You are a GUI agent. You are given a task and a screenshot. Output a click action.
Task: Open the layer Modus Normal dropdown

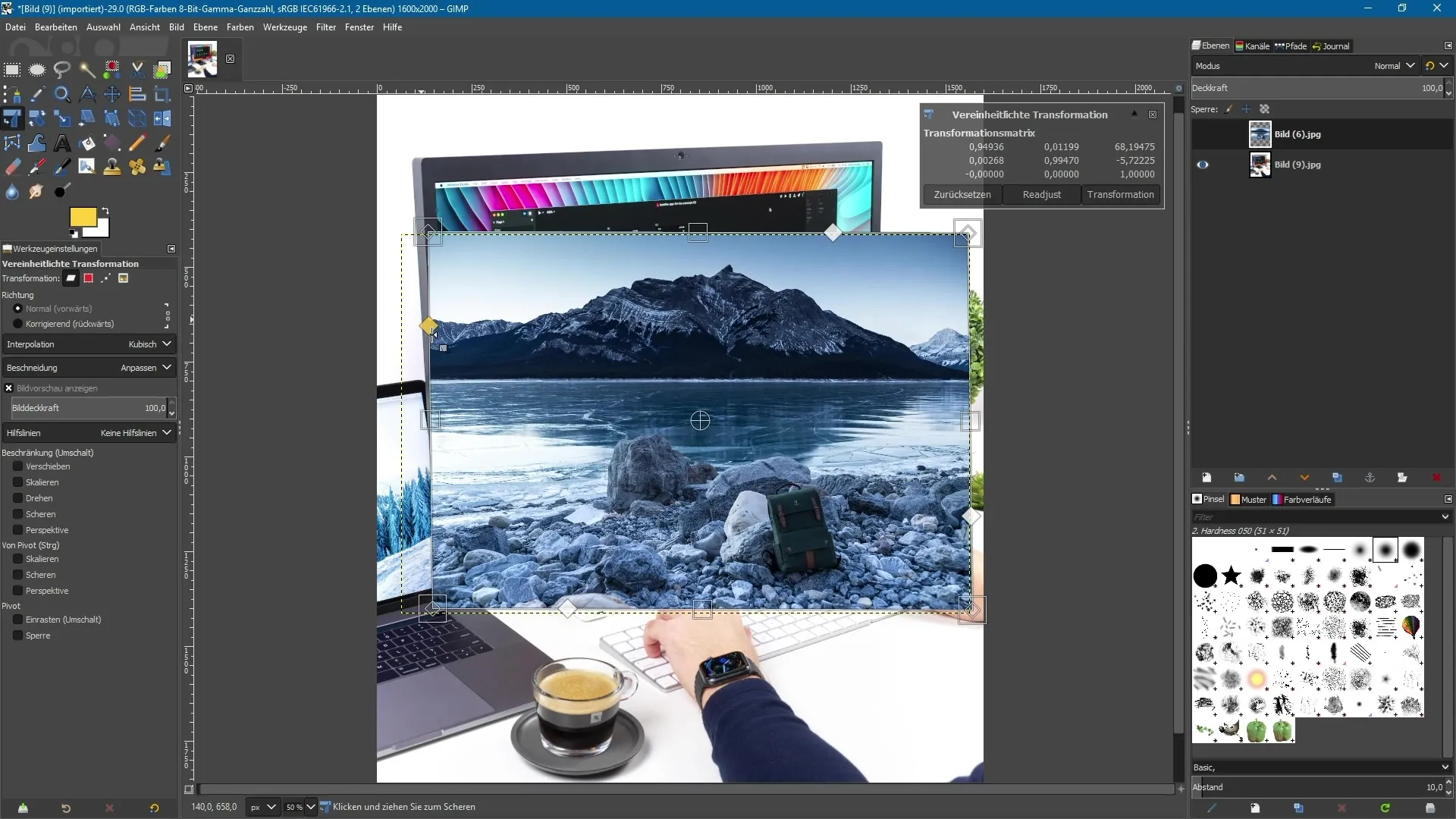click(x=1304, y=66)
